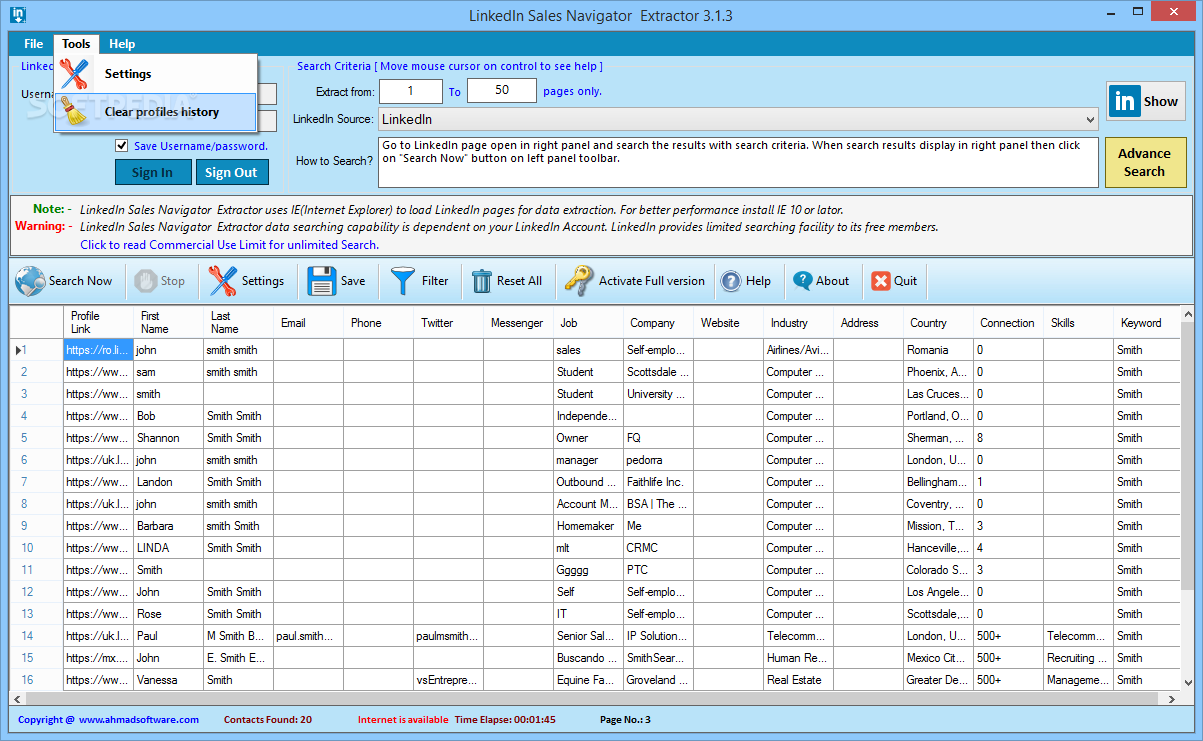Click first name cell 'Shannon'

point(168,438)
